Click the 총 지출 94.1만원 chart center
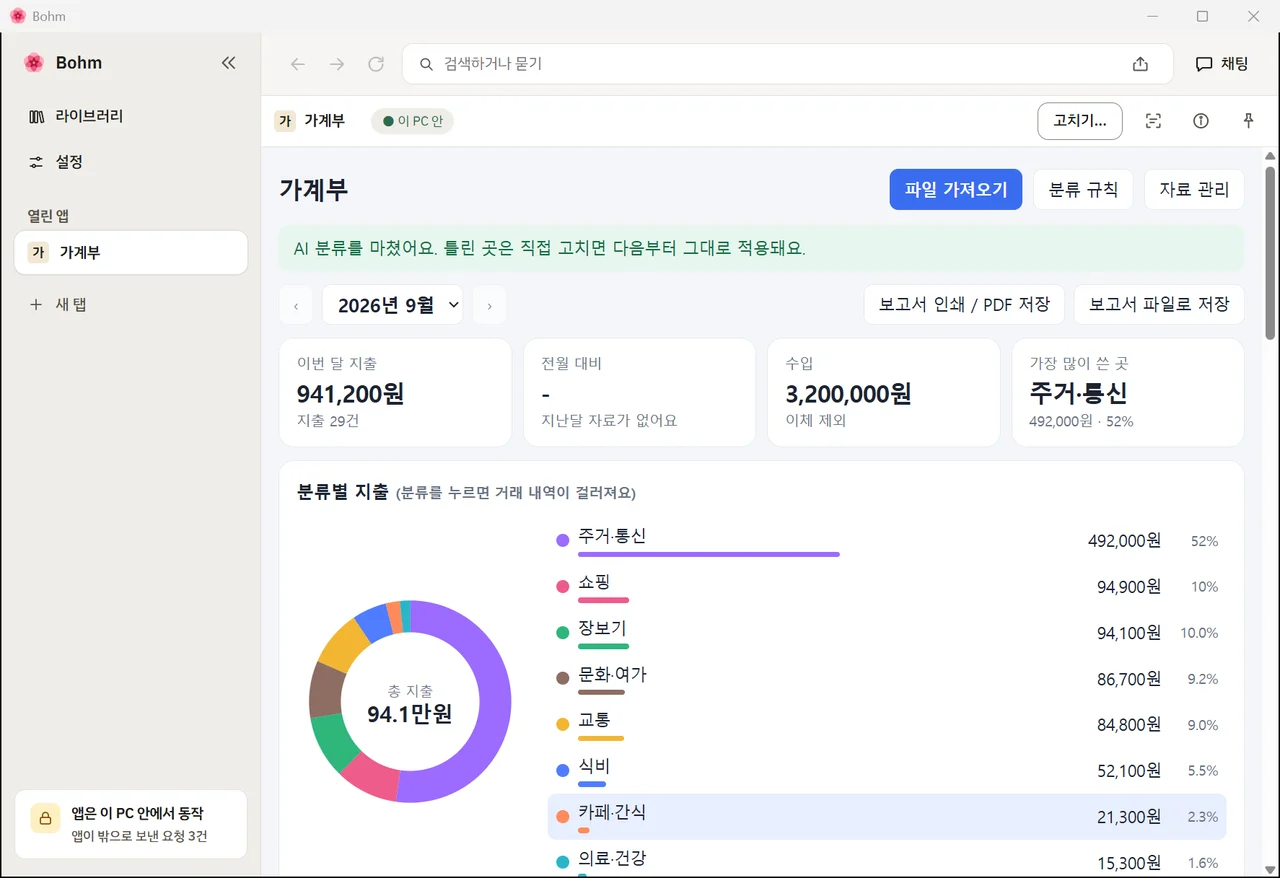 tap(410, 704)
